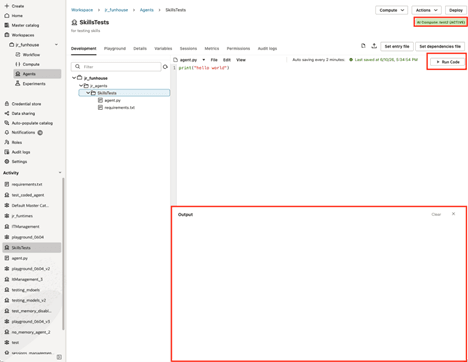Click the panel icon at sidebar bottom

coord(59,357)
